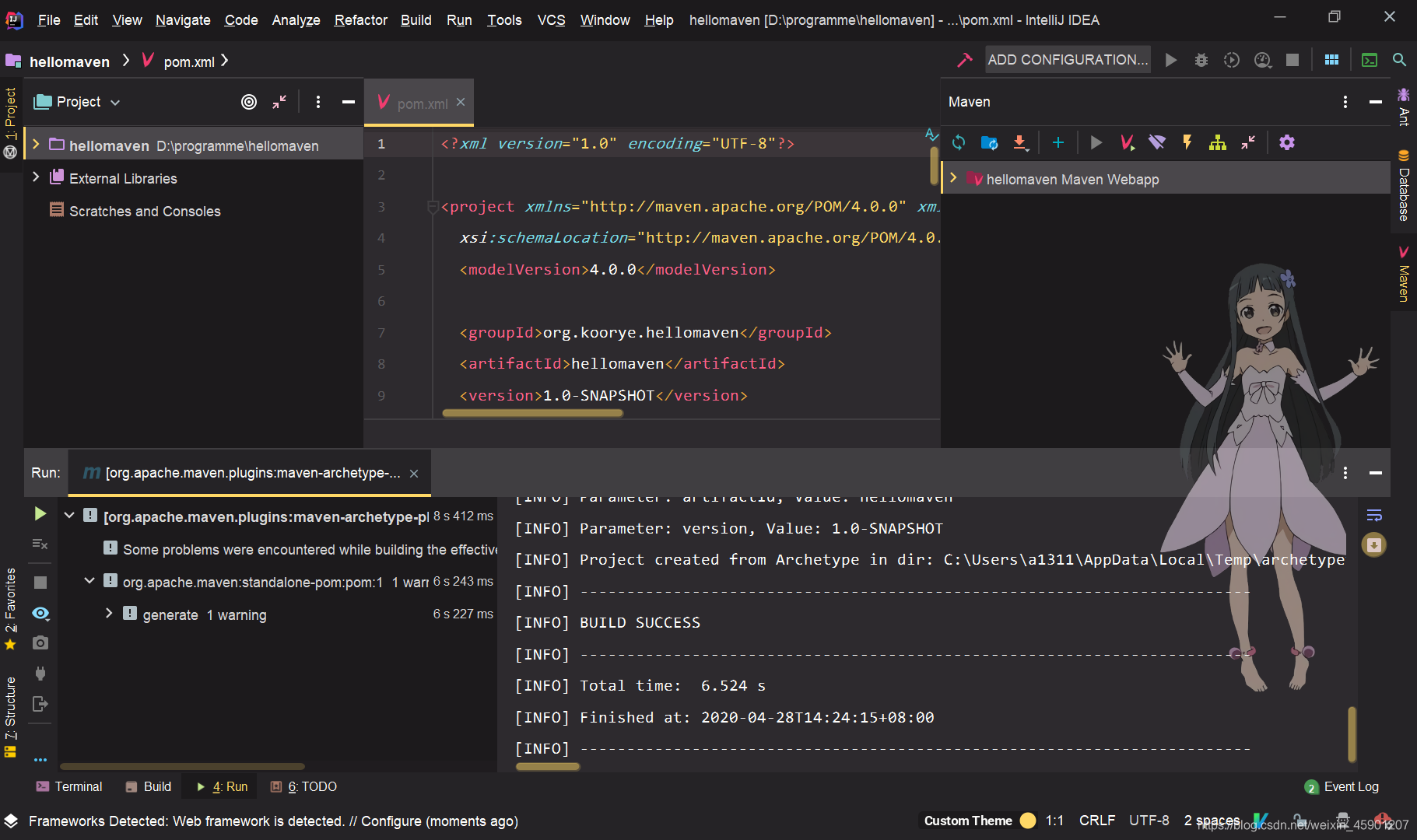1417x840 pixels.
Task: Open Project panel options menu
Action: point(318,102)
